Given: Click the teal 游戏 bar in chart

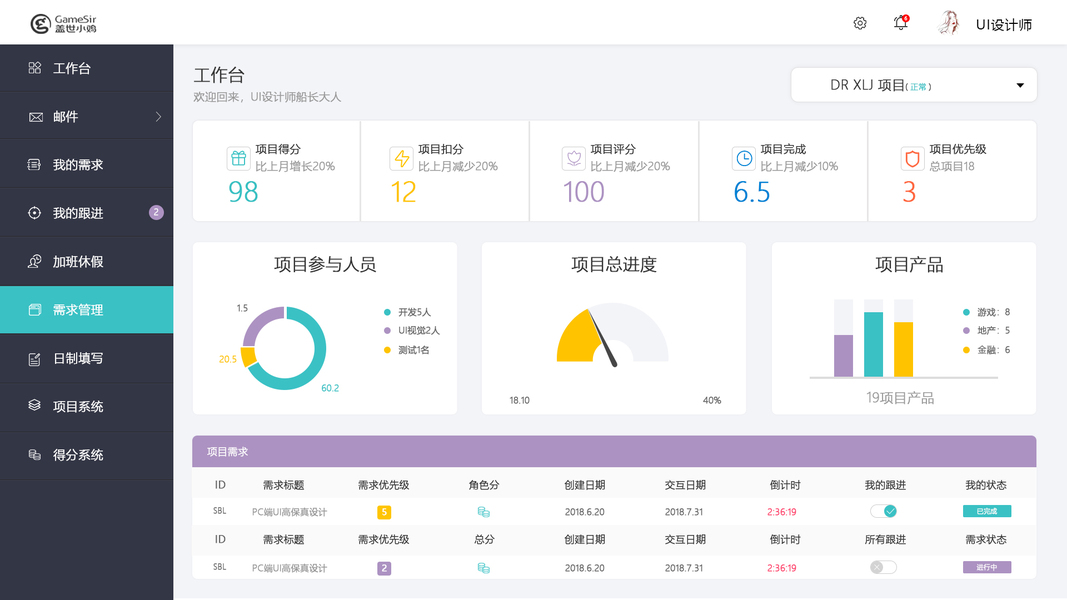Looking at the screenshot, I should [x=873, y=344].
